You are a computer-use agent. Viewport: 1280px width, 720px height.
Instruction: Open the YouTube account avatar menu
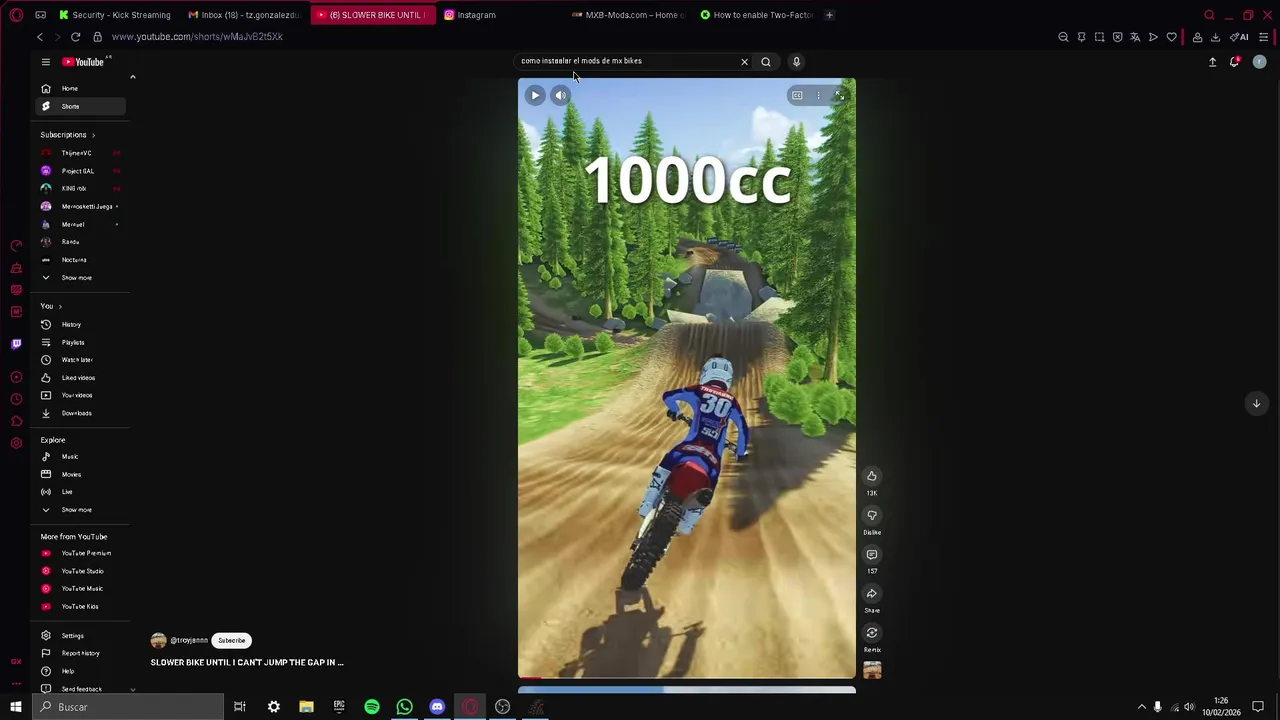click(x=1259, y=62)
